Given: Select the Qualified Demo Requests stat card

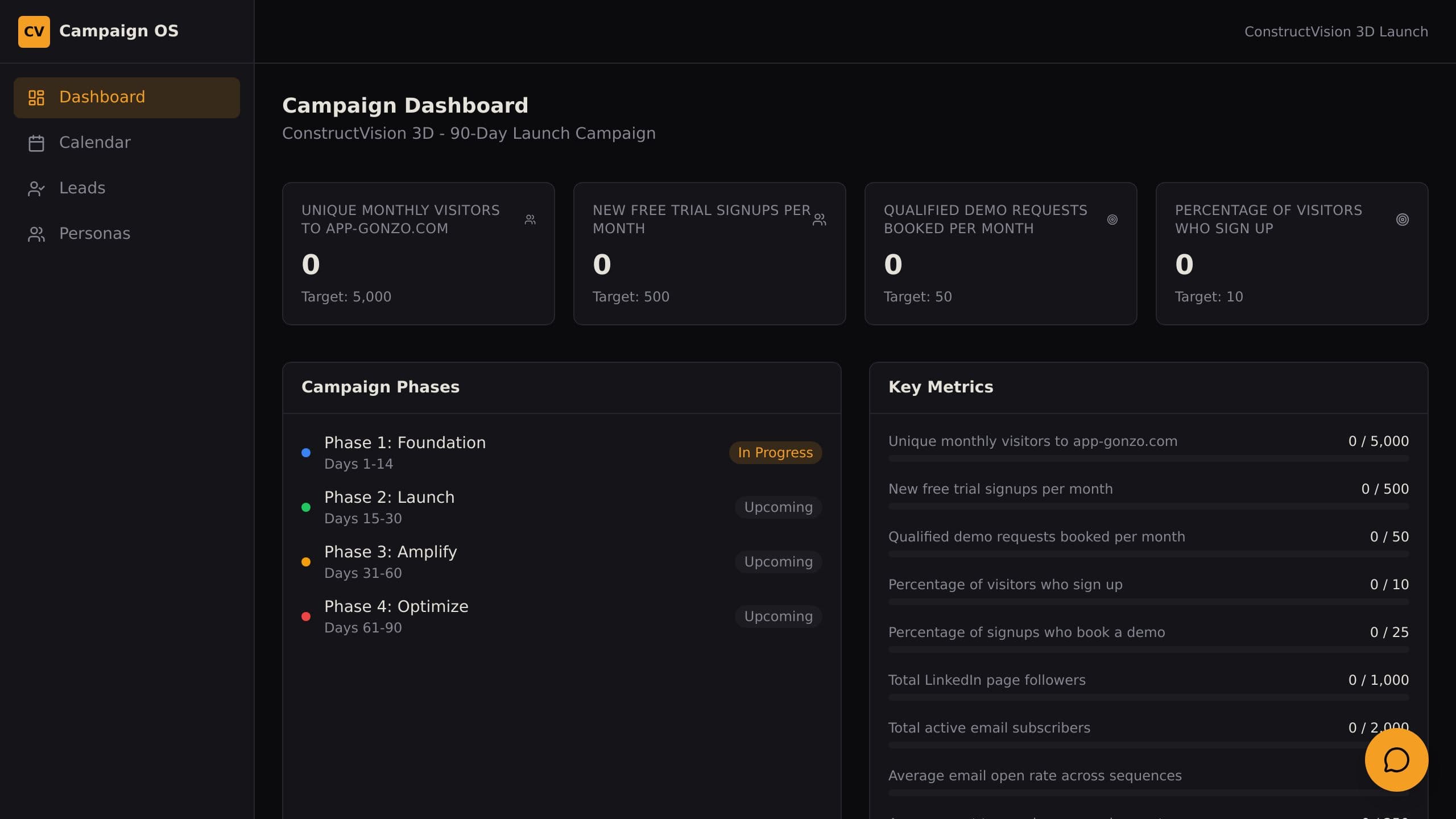Looking at the screenshot, I should pyautogui.click(x=1001, y=254).
